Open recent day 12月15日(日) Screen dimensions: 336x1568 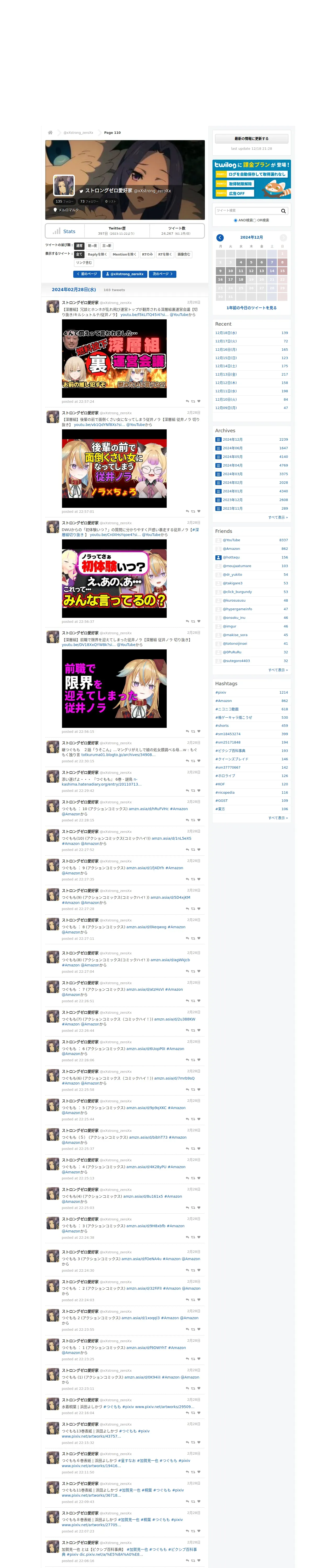[x=226, y=358]
